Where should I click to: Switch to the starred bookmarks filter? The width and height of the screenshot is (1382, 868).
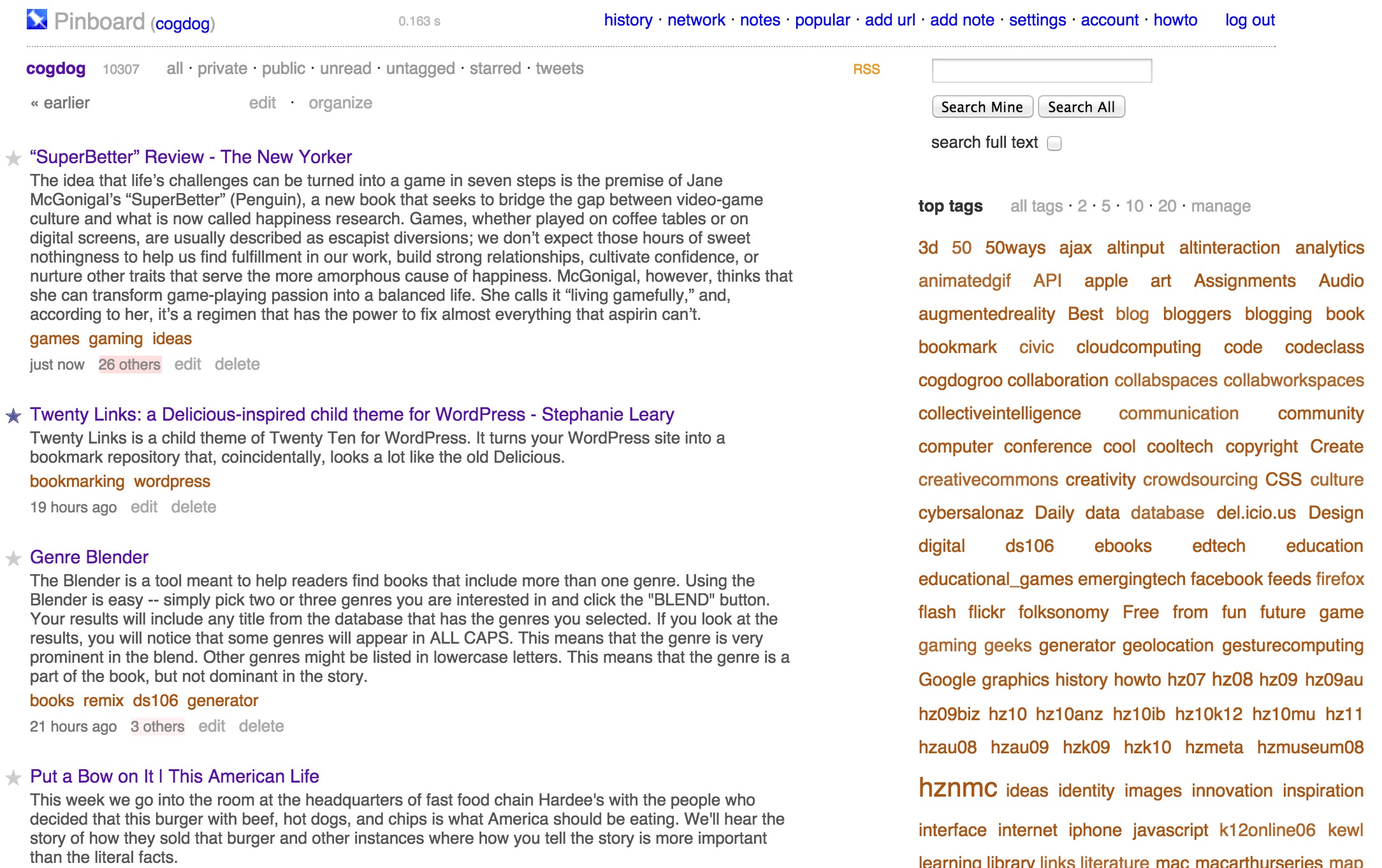tap(495, 69)
